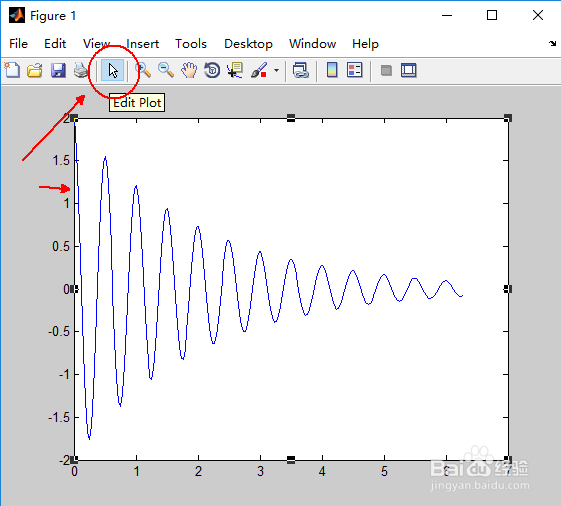The image size is (561, 506).
Task: Close the Figure 1 window
Action: tap(538, 15)
